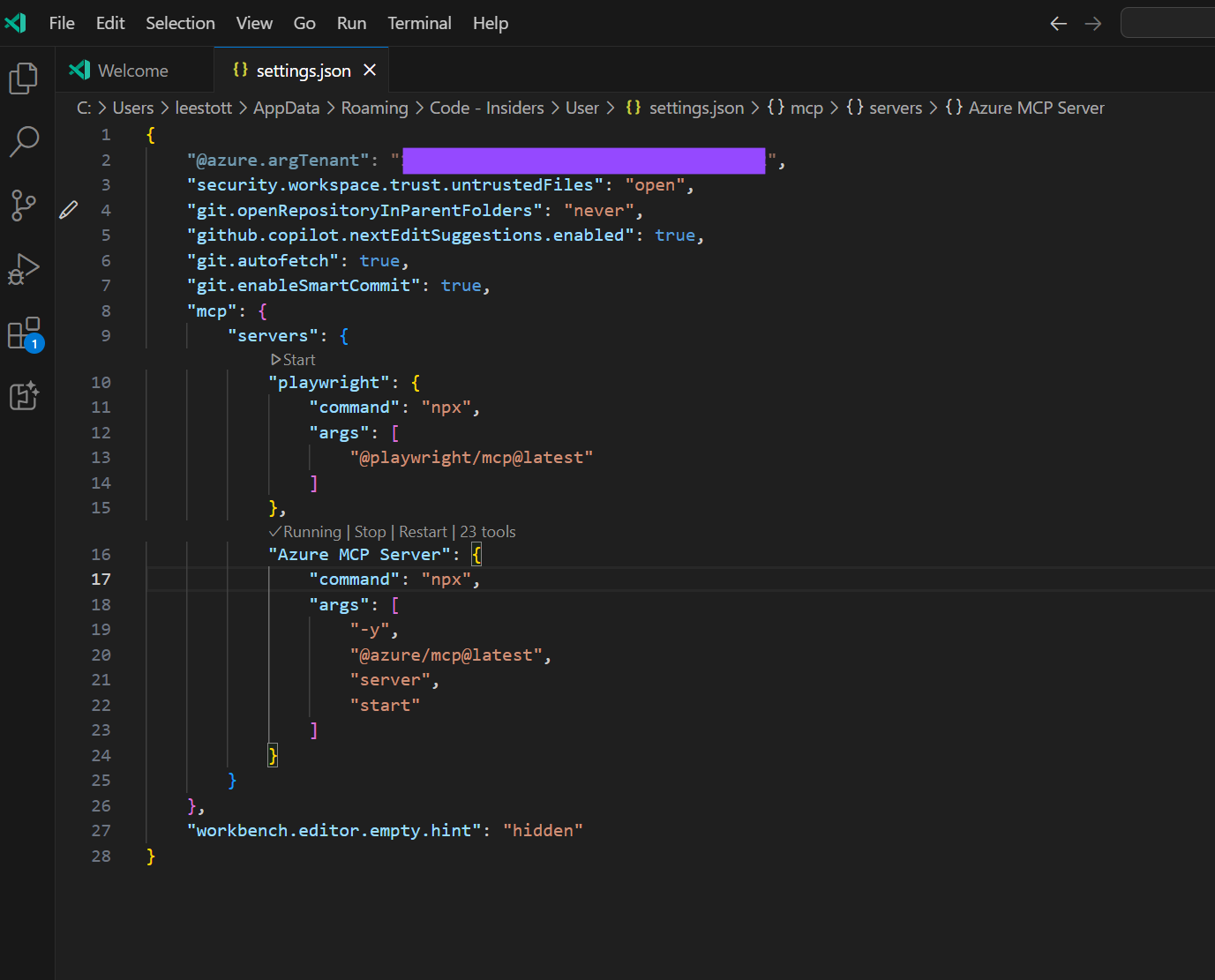View the 23 tools of Azure MCP Server

coord(488,532)
